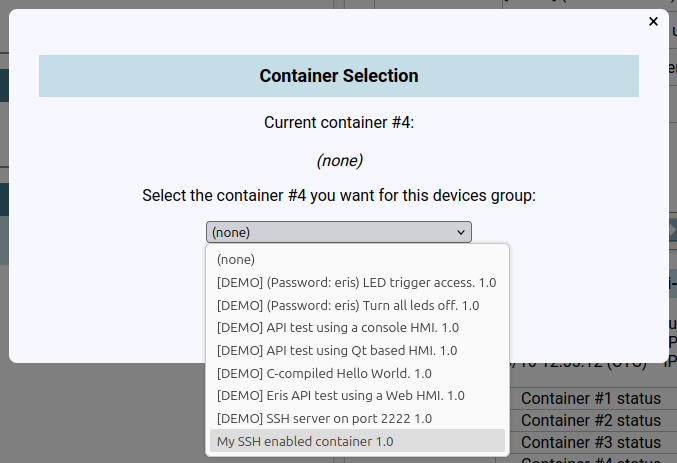Click the Current container #4 label
The height and width of the screenshot is (463, 677).
click(339, 123)
